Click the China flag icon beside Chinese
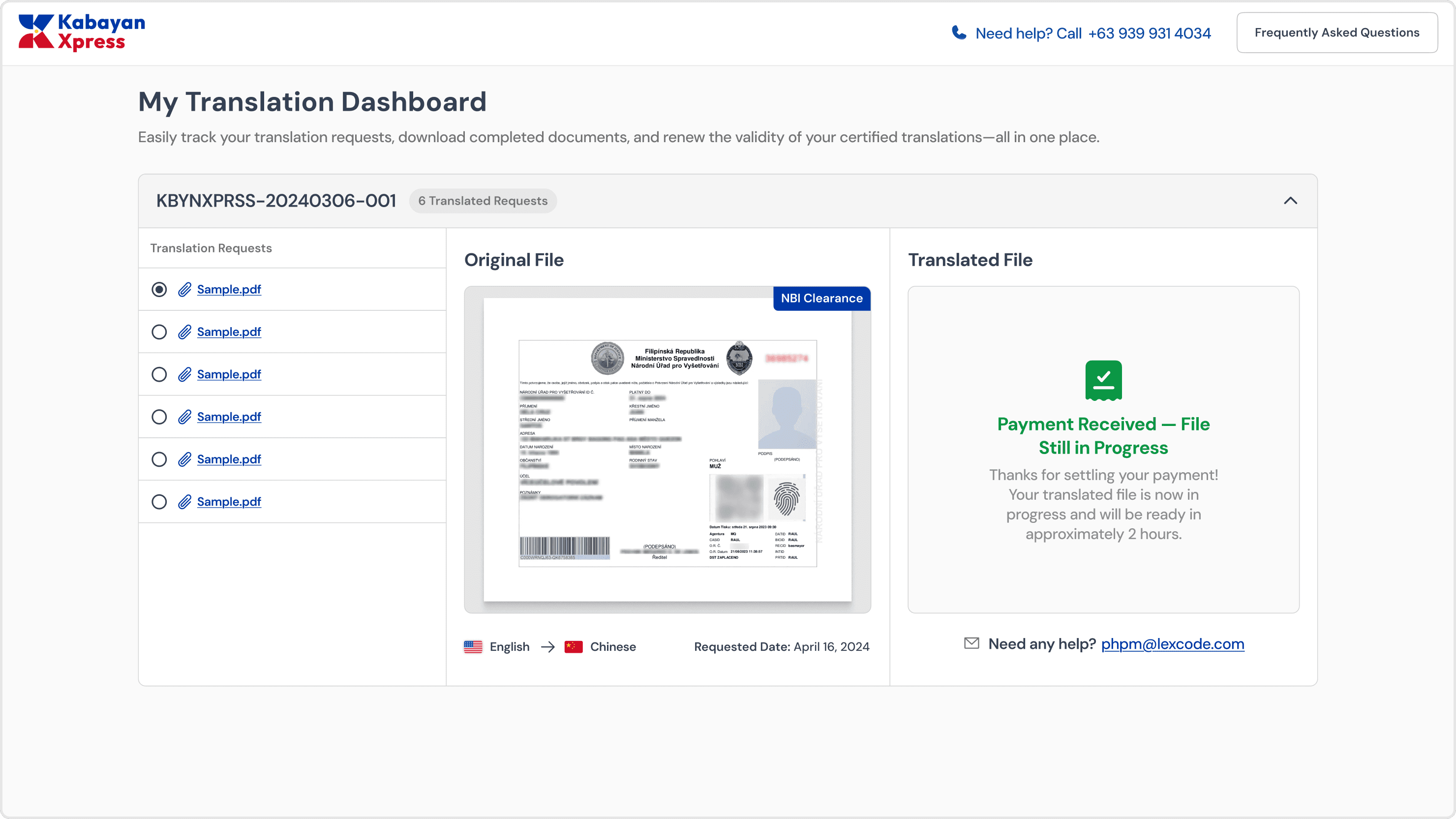Image resolution: width=1456 pixels, height=819 pixels. coord(573,647)
